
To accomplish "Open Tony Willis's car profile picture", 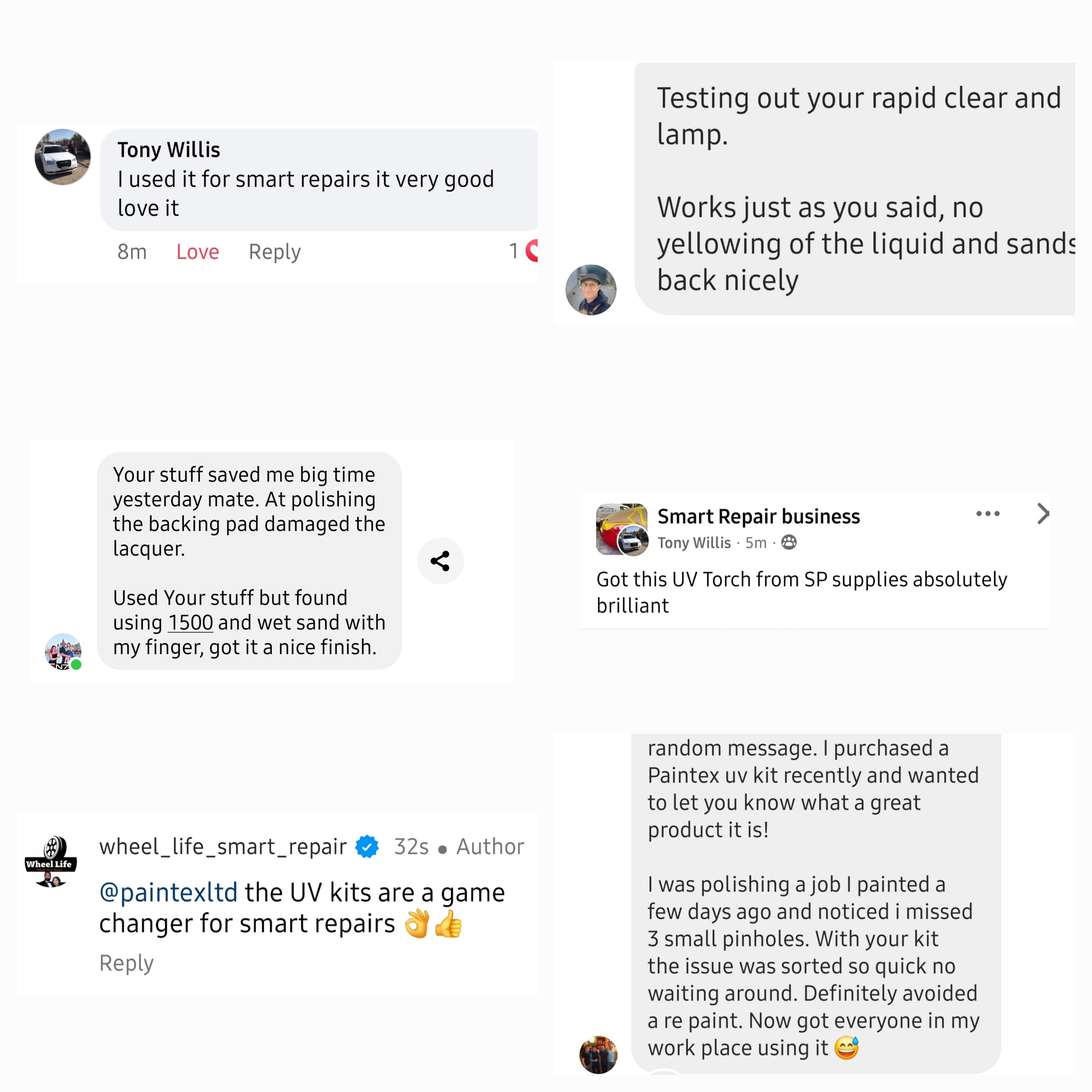I will [63, 157].
